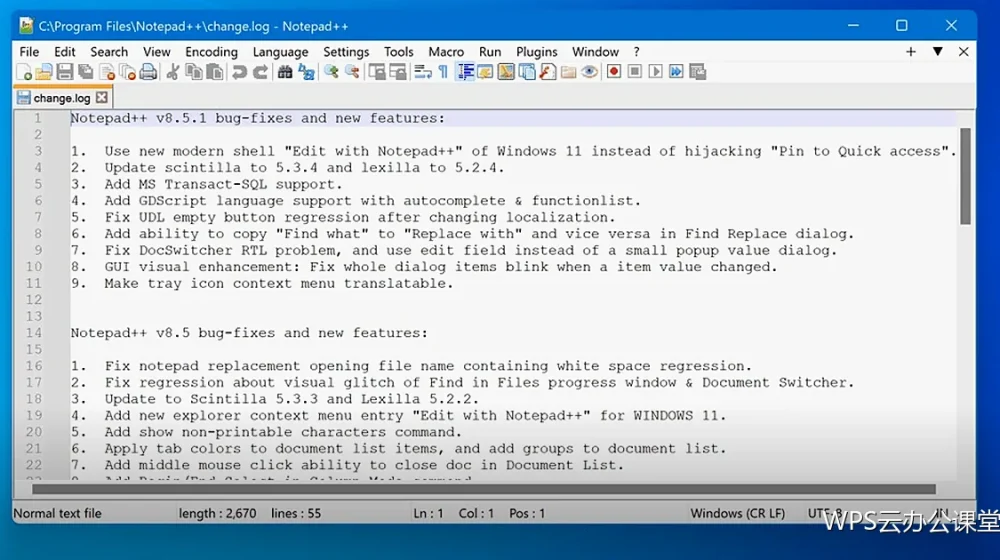The height and width of the screenshot is (560, 1000).
Task: Save the current file via floppy icon
Action: tap(64, 72)
